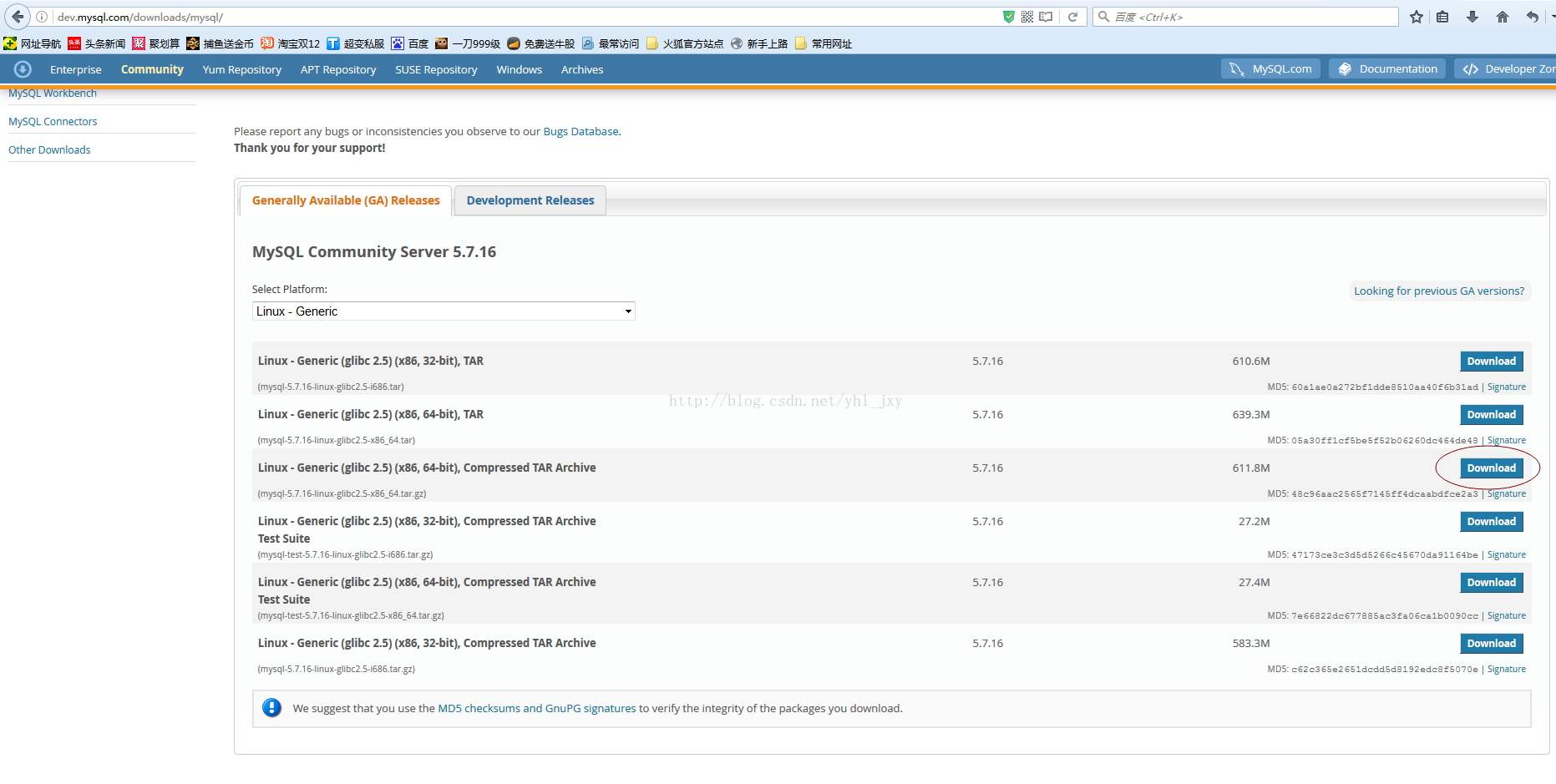
Task: Download 64-bit Test Suite 27.4M
Action: [1492, 583]
